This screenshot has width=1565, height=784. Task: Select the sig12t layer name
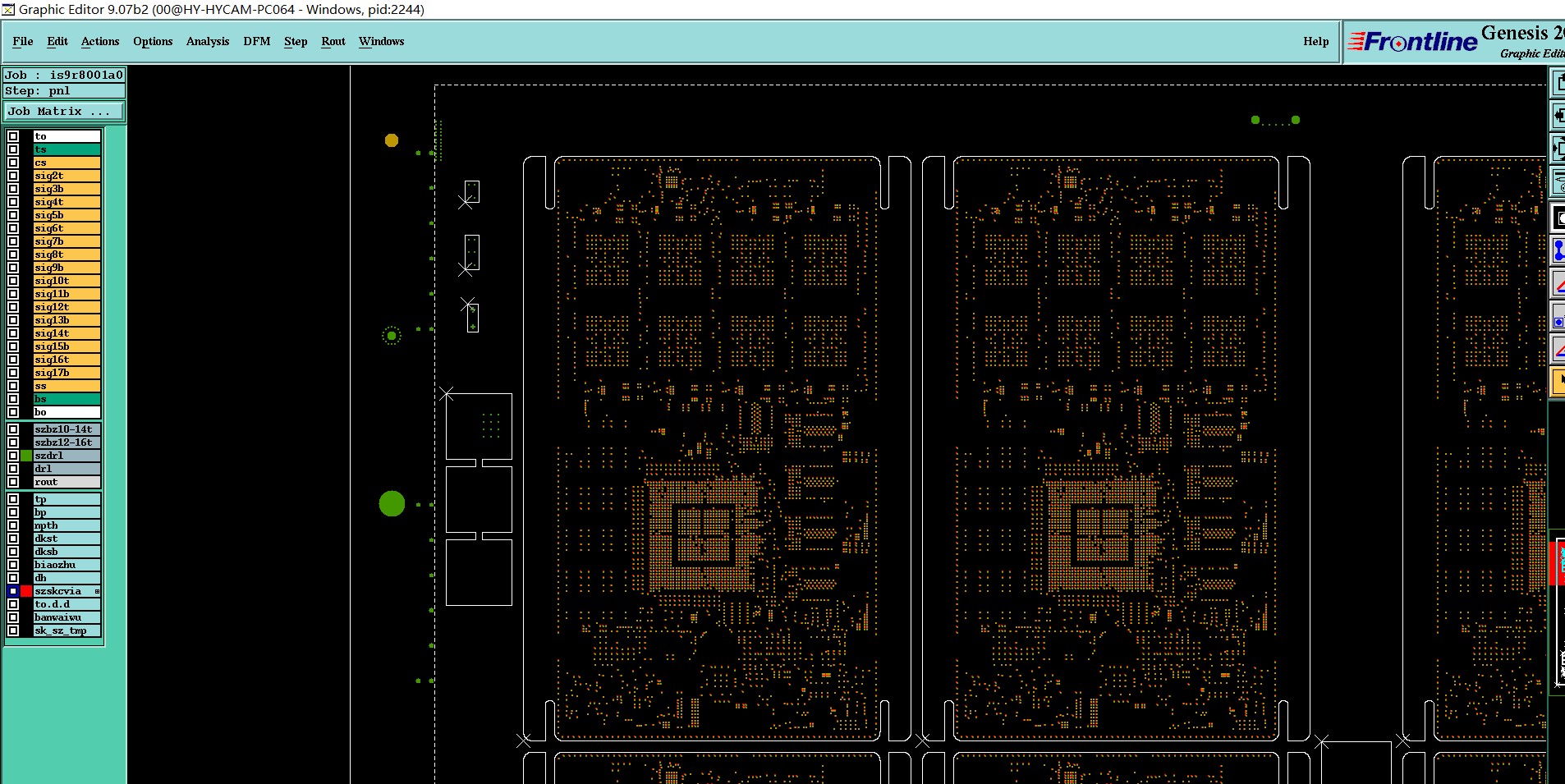pos(67,307)
